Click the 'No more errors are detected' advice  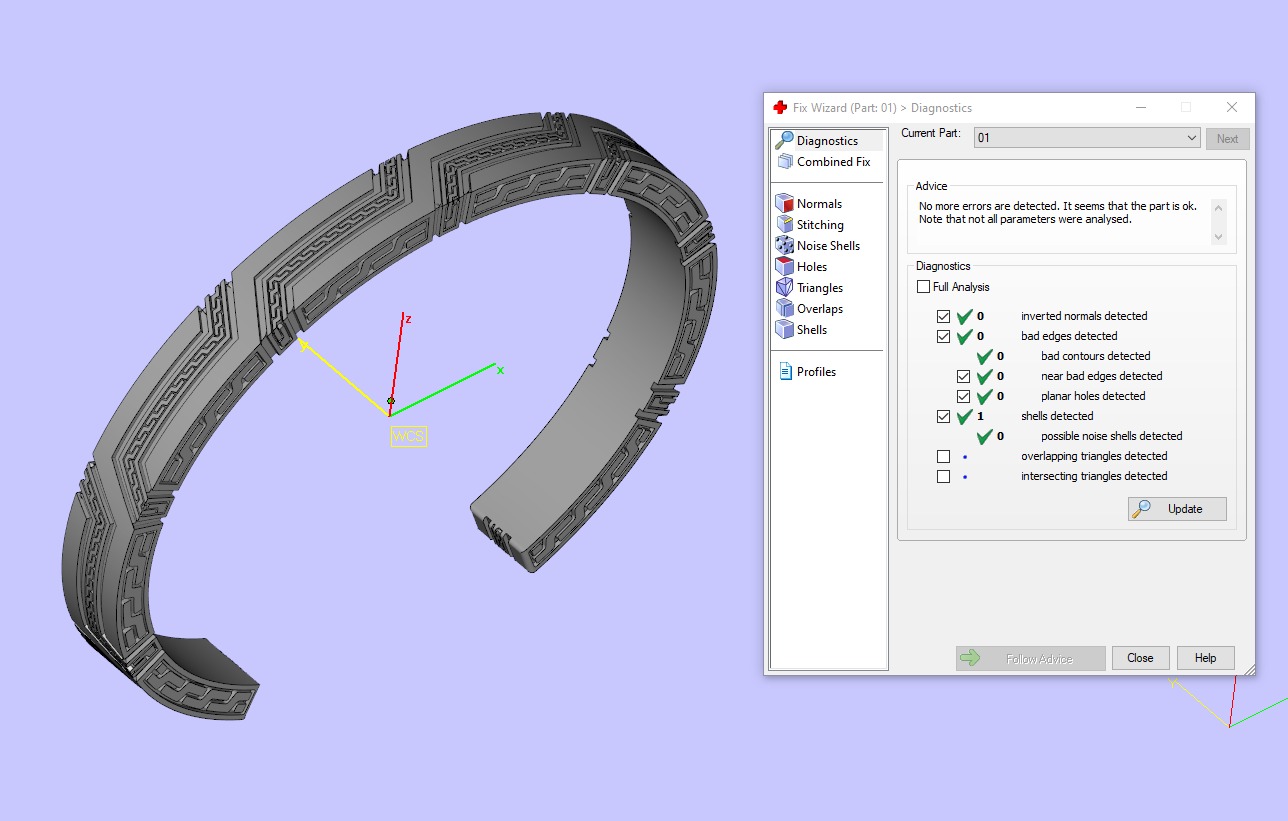click(x=1058, y=213)
